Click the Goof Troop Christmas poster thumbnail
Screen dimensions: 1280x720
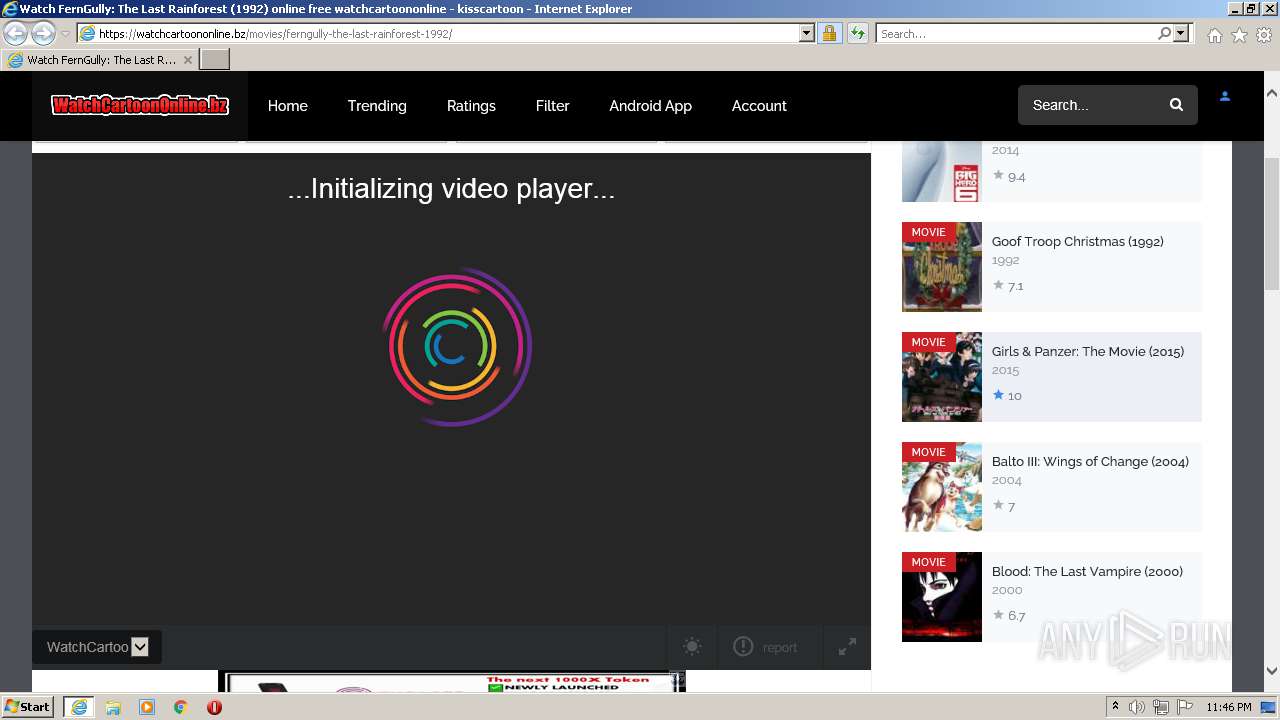click(942, 267)
